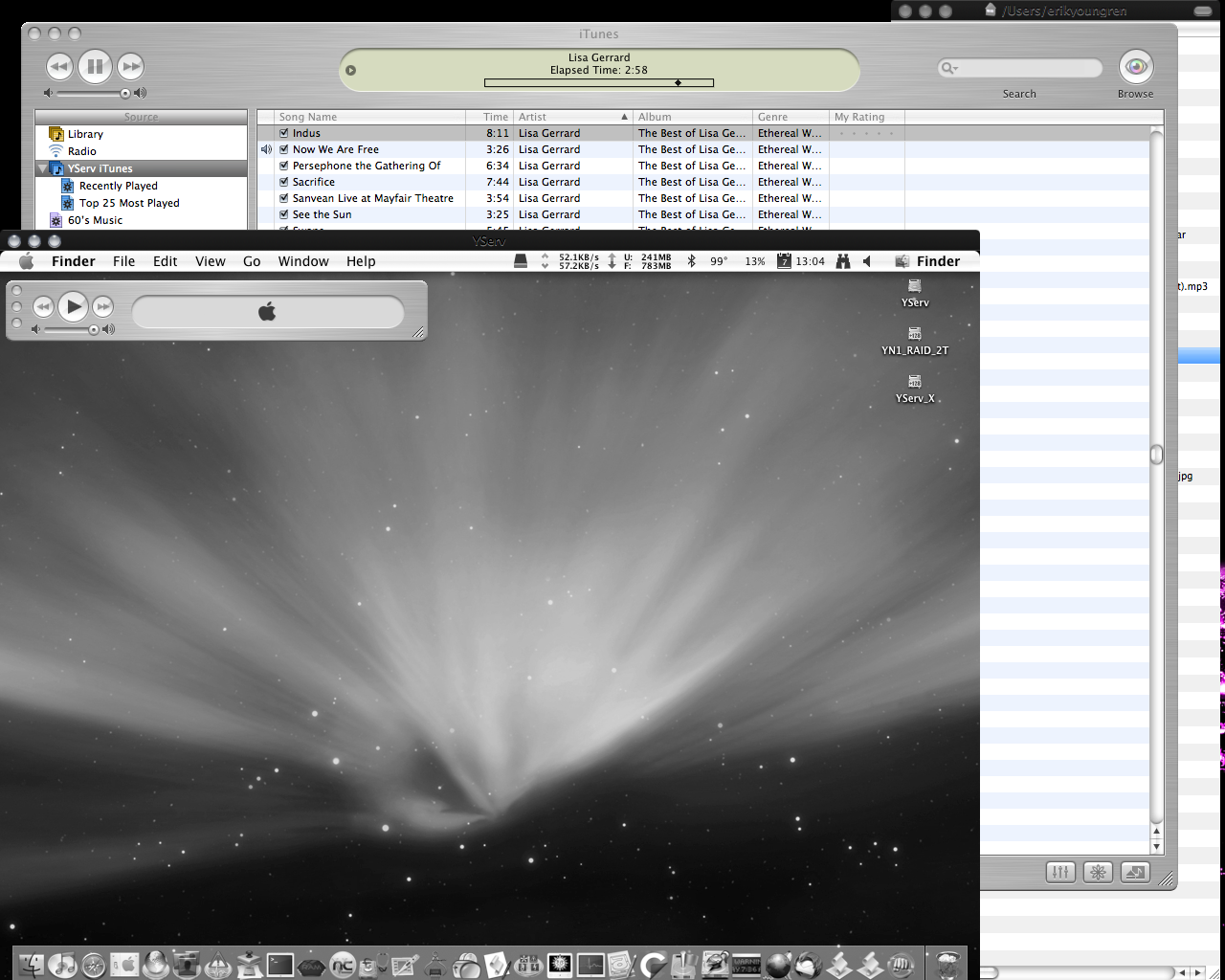Click the binoculars menu bar icon
Image resolution: width=1225 pixels, height=980 pixels.
(843, 261)
